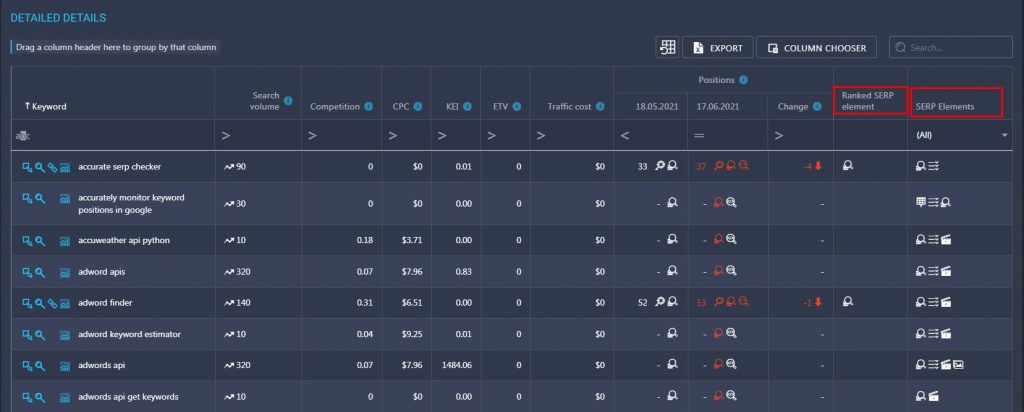Click the Positions info icon
Image resolution: width=1024 pixels, height=412 pixels.
coord(743,80)
